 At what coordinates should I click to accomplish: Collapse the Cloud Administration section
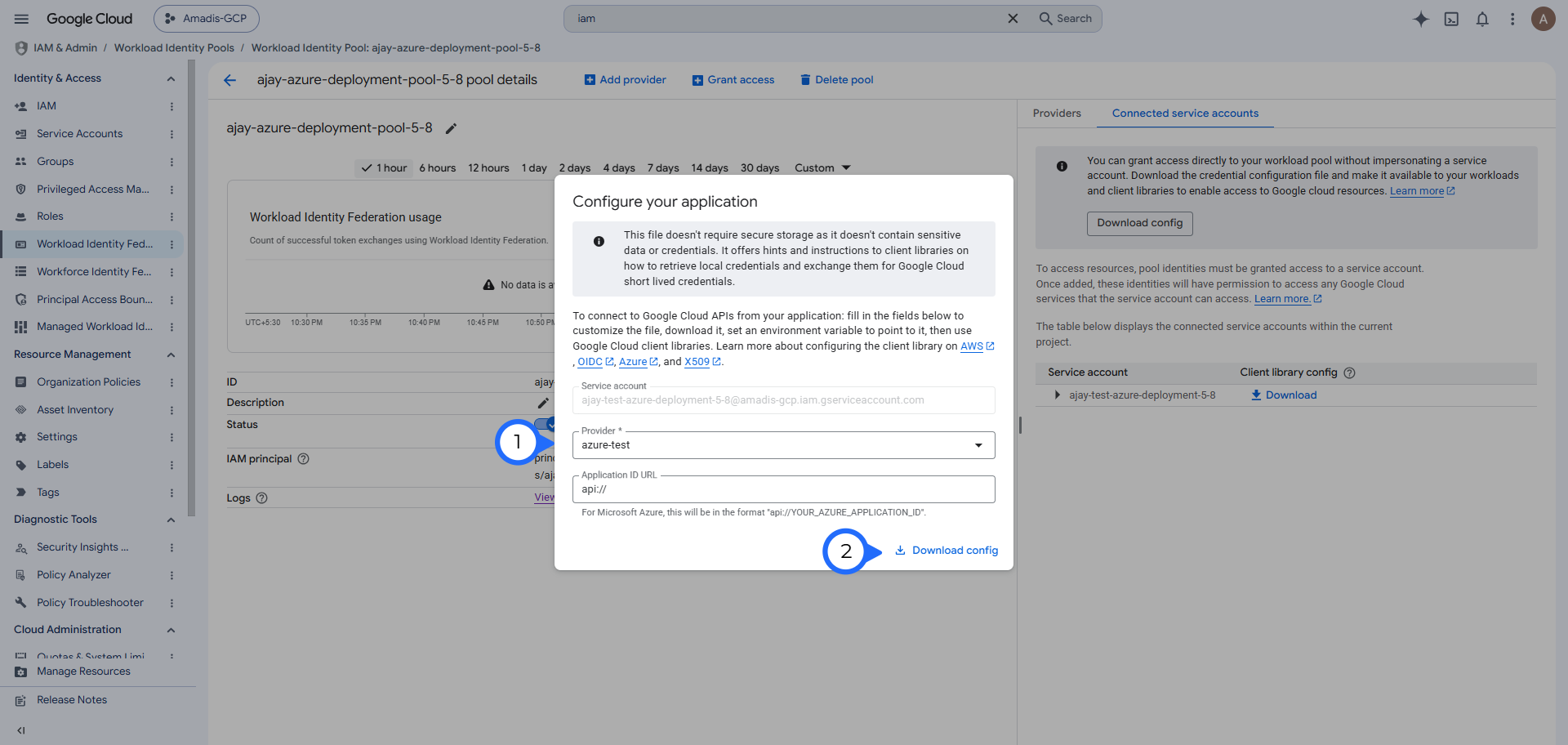click(x=171, y=630)
